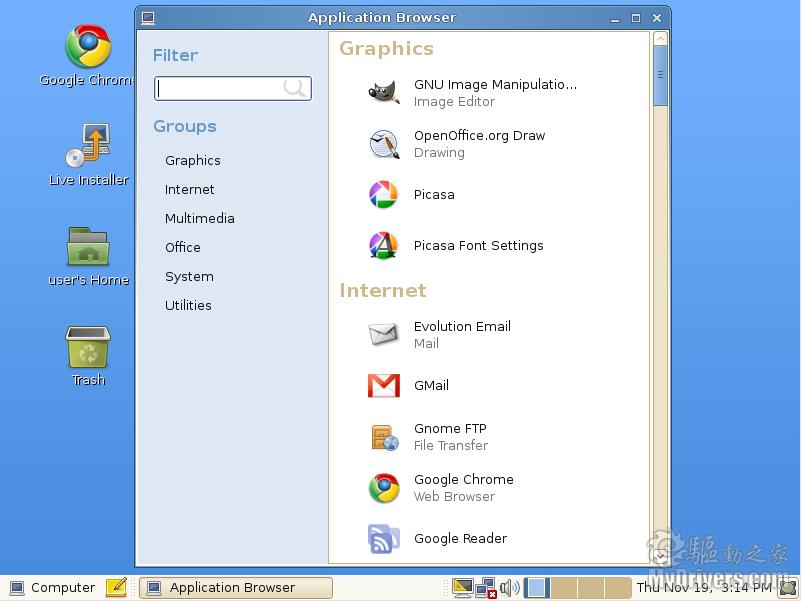Image resolution: width=802 pixels, height=602 pixels.
Task: Click the show desktop icon at panel corner
Action: coord(788,588)
